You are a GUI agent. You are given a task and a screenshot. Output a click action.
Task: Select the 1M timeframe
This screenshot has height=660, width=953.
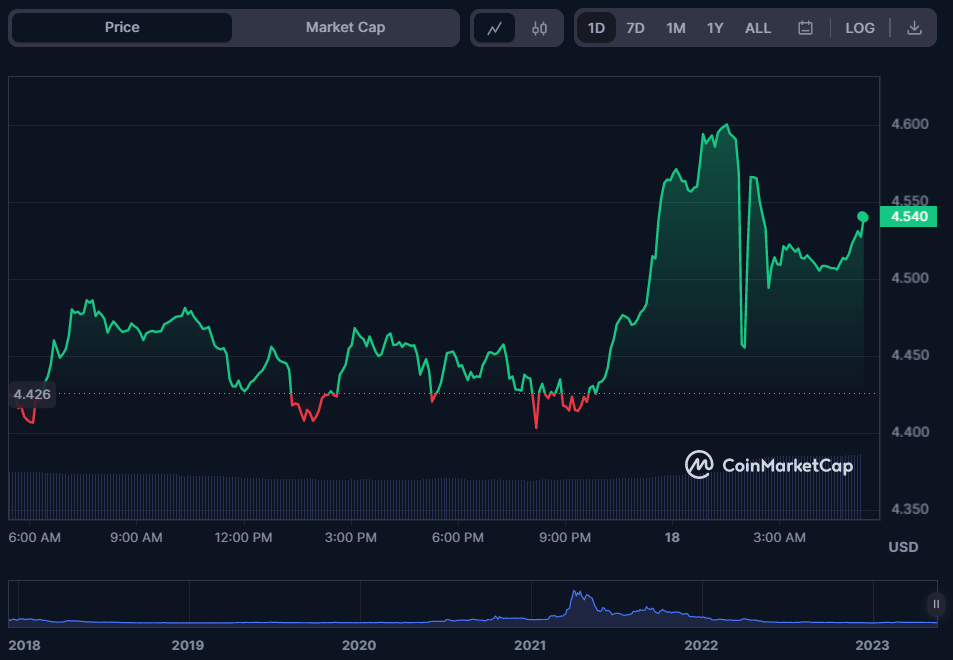pyautogui.click(x=675, y=28)
